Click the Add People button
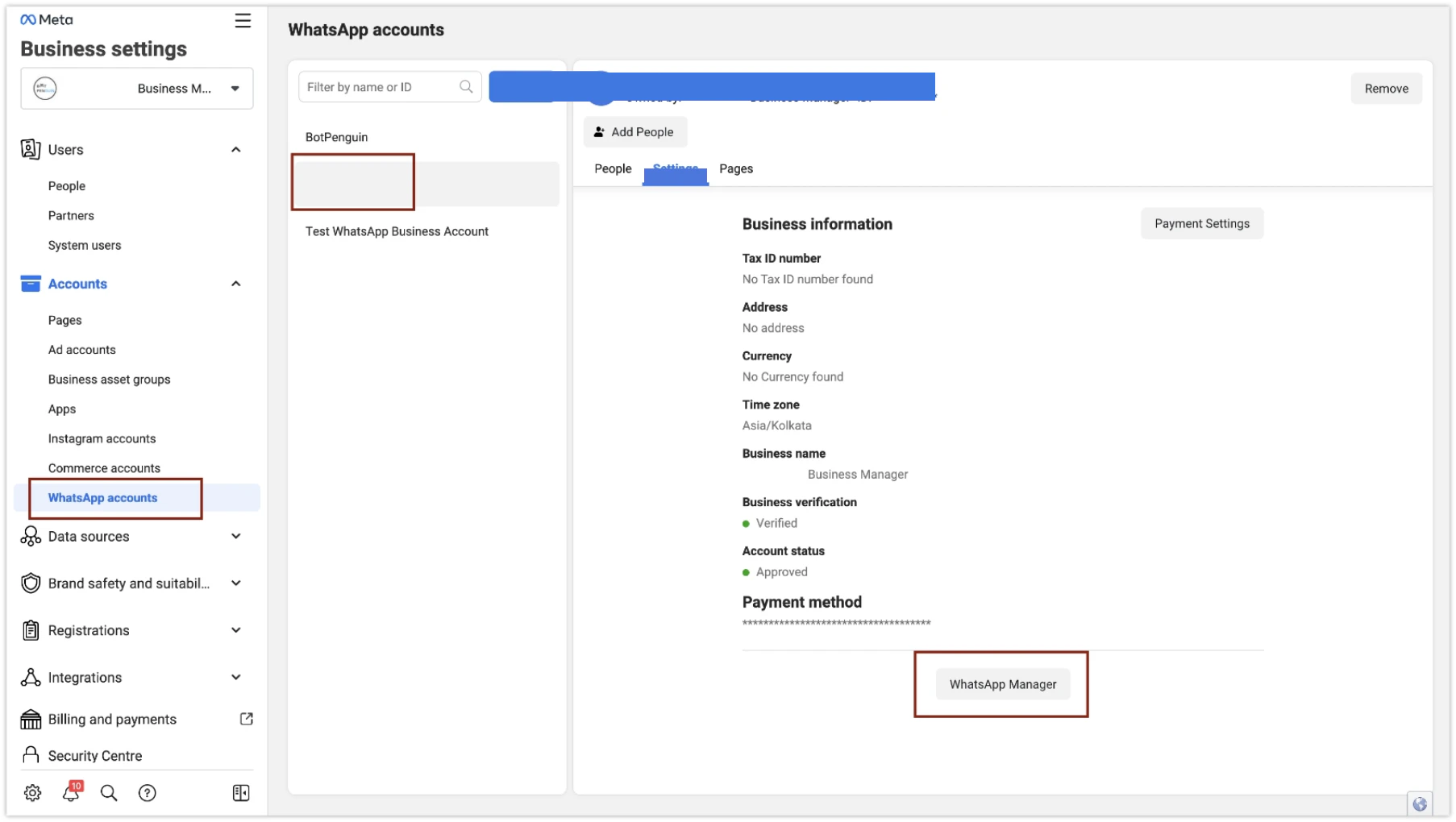Viewport: 1456px width, 822px height. [x=634, y=132]
